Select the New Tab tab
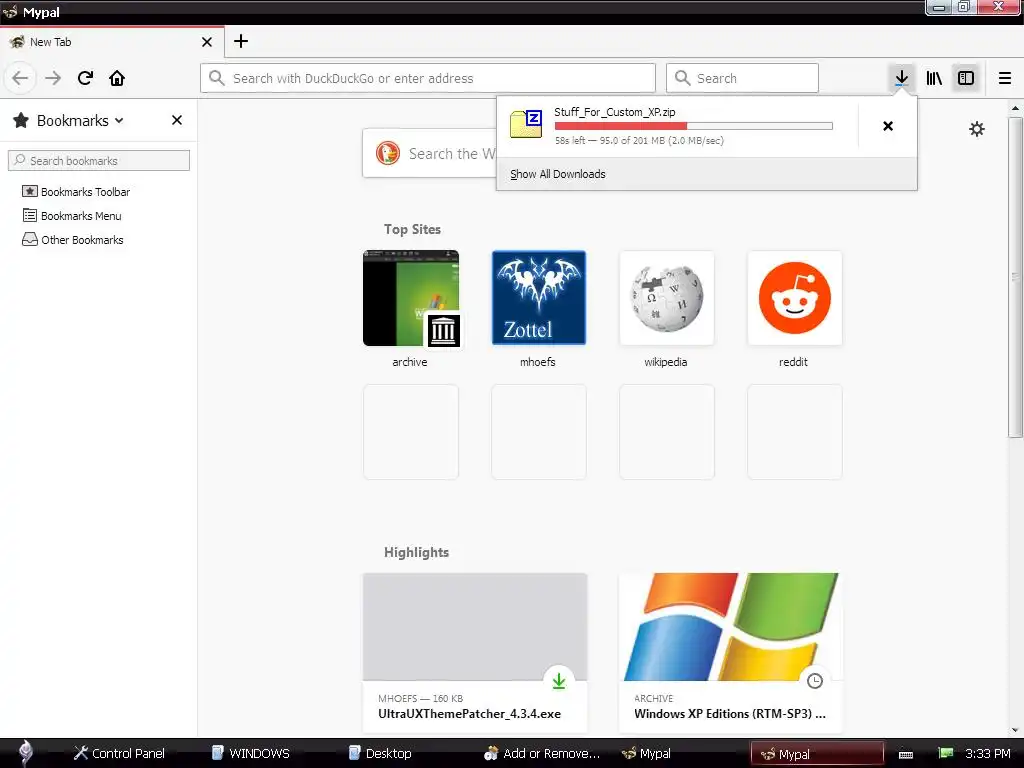Viewport: 1024px width, 768px height. tap(112, 42)
